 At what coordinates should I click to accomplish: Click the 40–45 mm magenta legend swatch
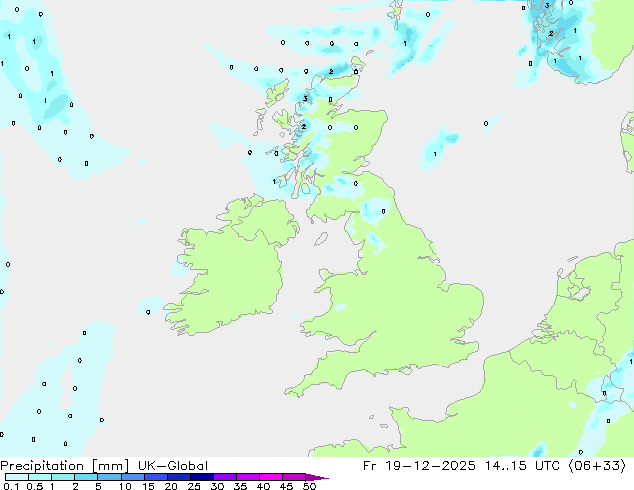271,477
